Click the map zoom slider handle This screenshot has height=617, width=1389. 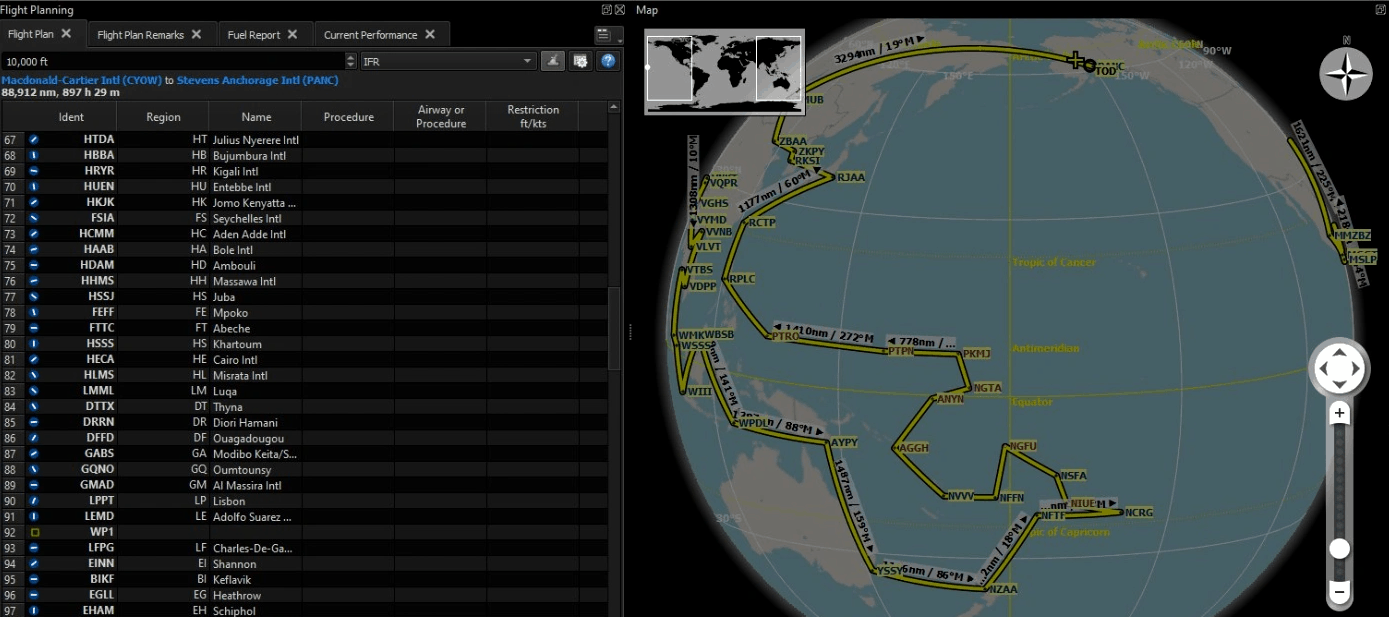(x=1339, y=548)
